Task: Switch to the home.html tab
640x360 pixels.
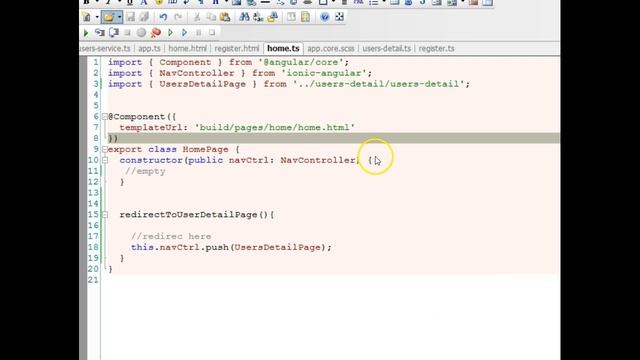Action: tap(187, 49)
